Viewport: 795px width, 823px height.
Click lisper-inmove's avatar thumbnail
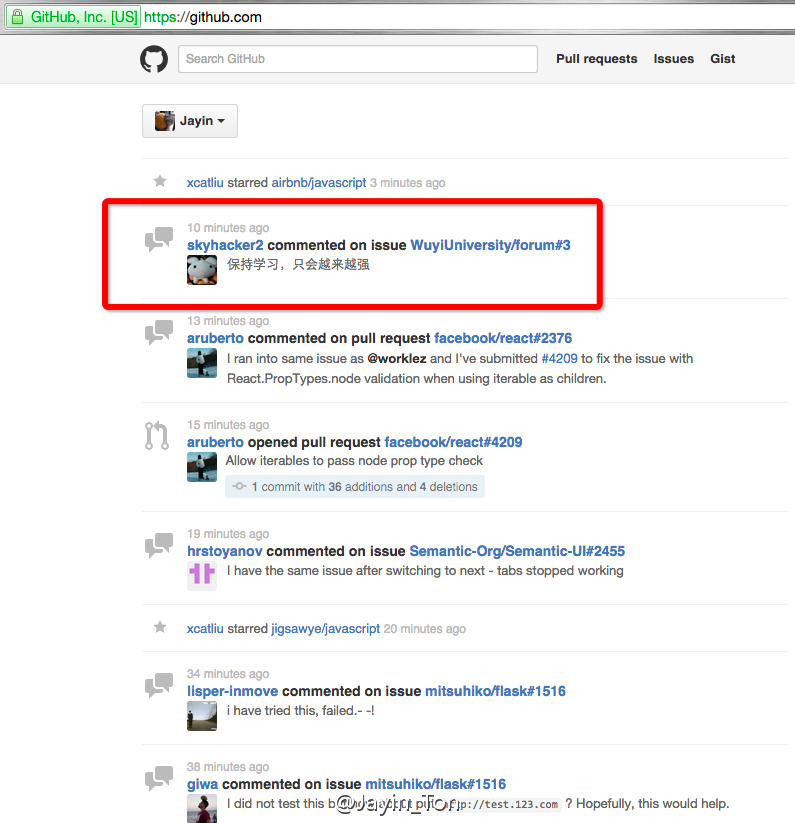click(x=202, y=716)
